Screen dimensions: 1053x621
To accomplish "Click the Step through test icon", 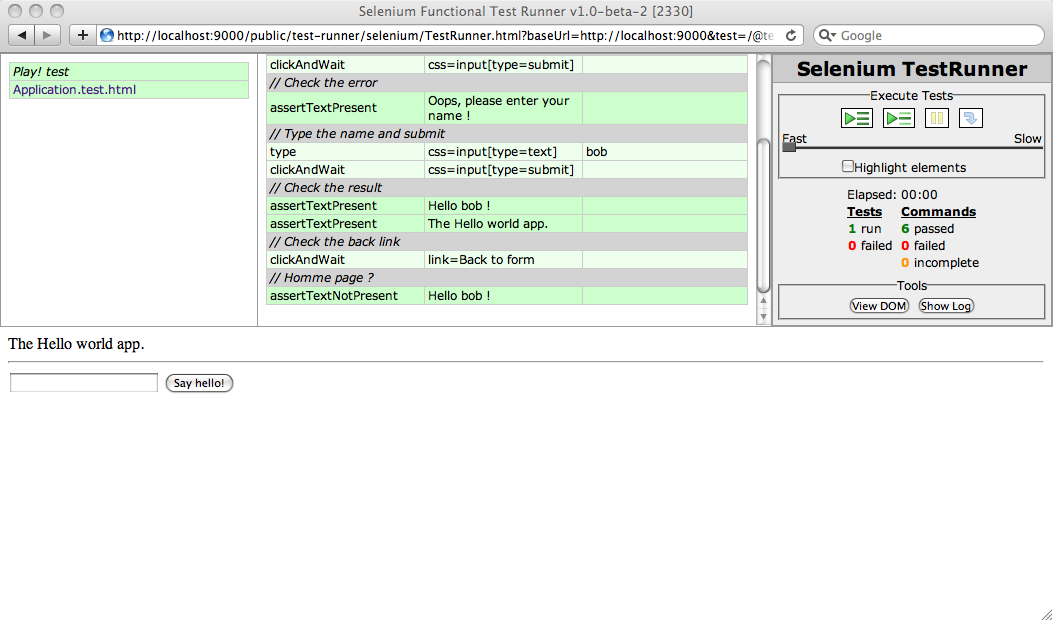I will tap(971, 118).
